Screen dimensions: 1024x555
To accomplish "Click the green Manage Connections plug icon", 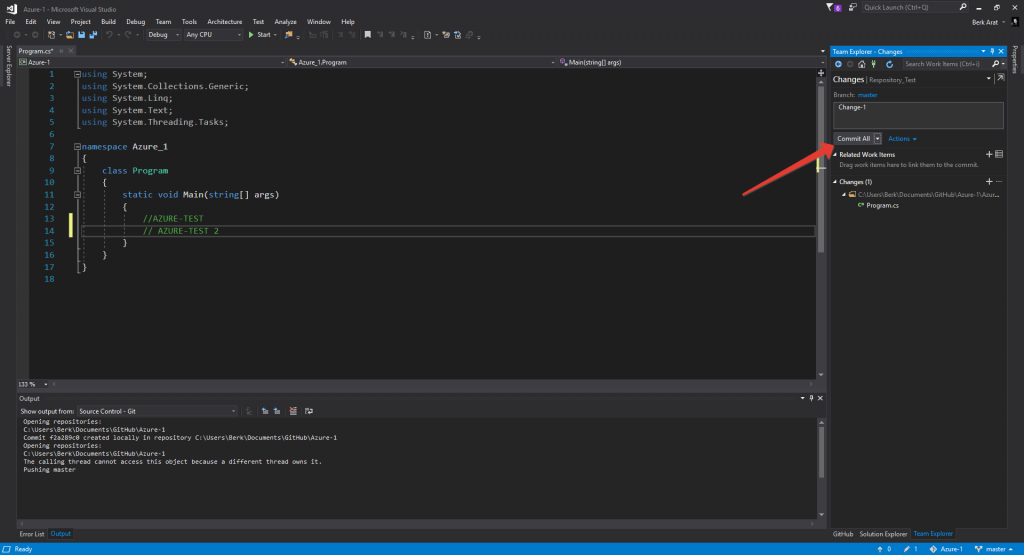I will click(x=874, y=64).
